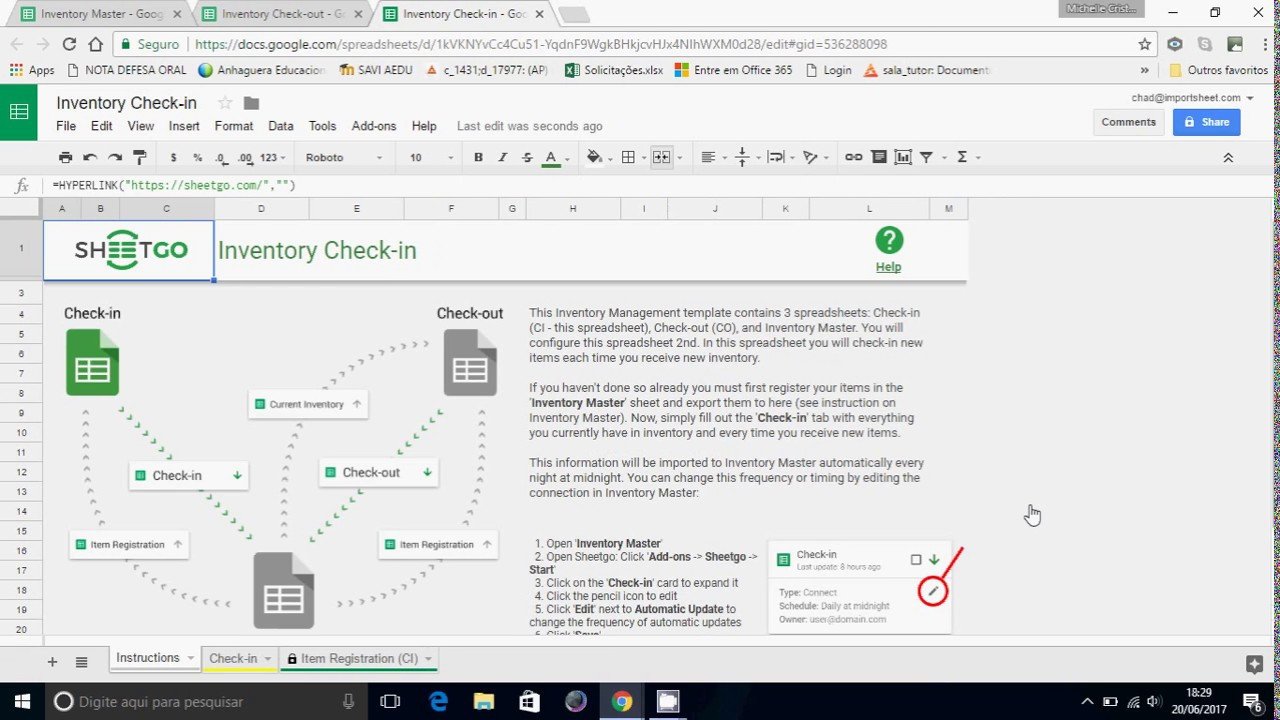Increase decimal places

point(245,157)
